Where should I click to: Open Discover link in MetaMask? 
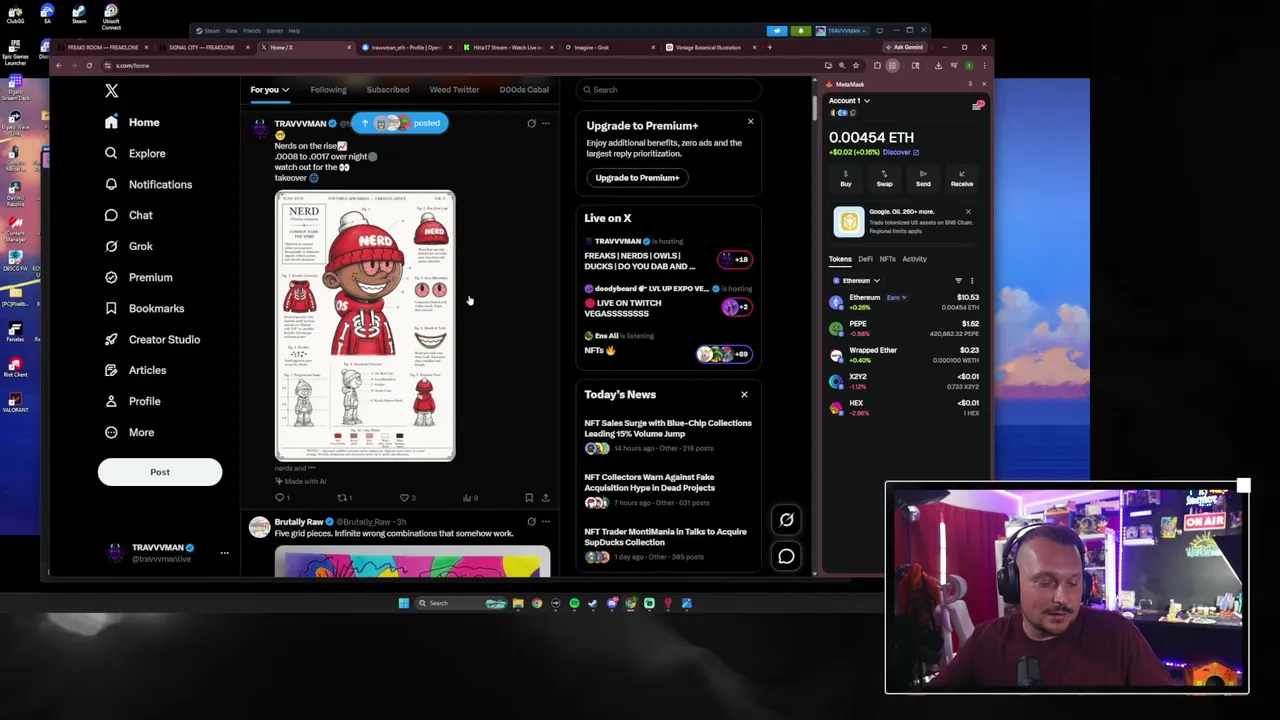coord(900,152)
